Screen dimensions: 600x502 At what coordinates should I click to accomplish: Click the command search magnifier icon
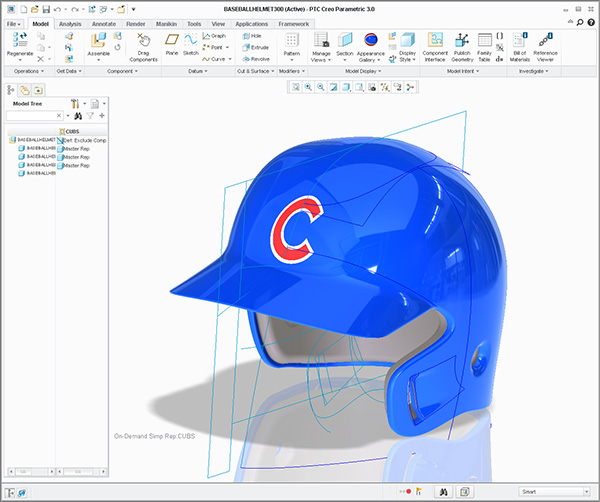[580, 22]
